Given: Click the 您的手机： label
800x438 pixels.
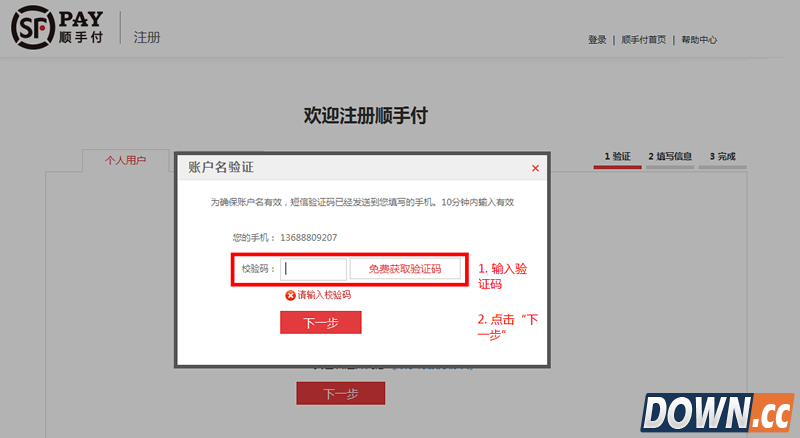Looking at the screenshot, I should click(x=254, y=237).
